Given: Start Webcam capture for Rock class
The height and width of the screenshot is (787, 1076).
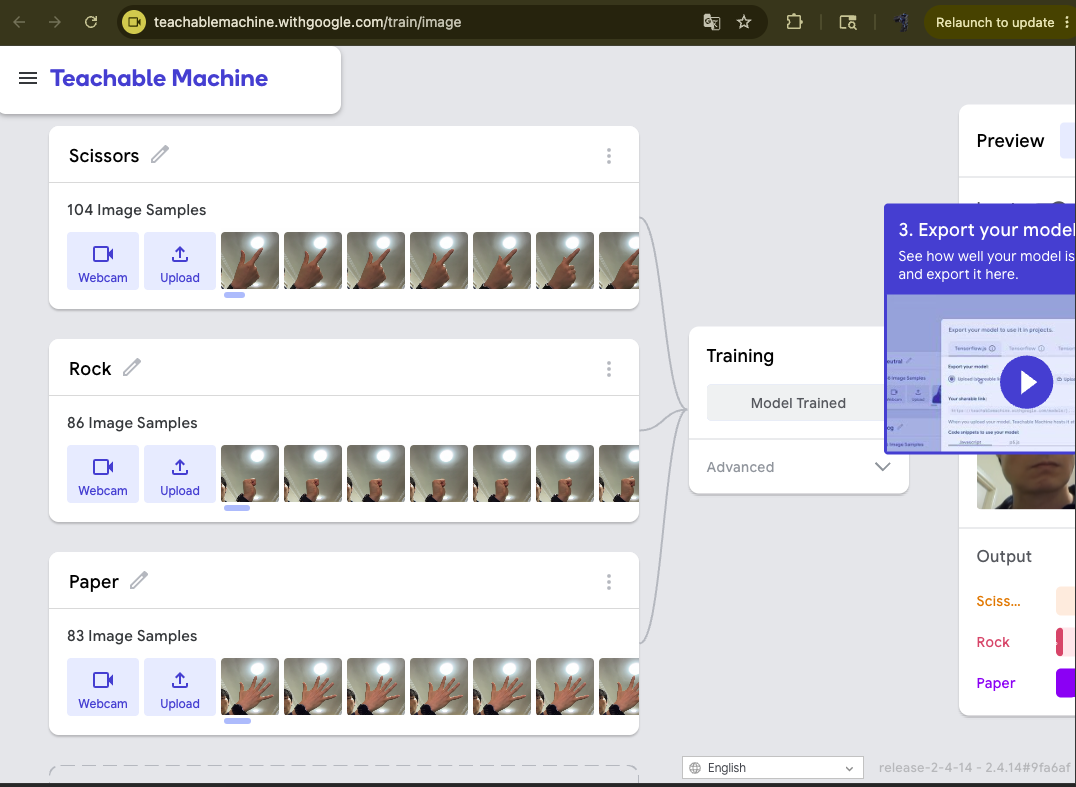Looking at the screenshot, I should point(103,473).
